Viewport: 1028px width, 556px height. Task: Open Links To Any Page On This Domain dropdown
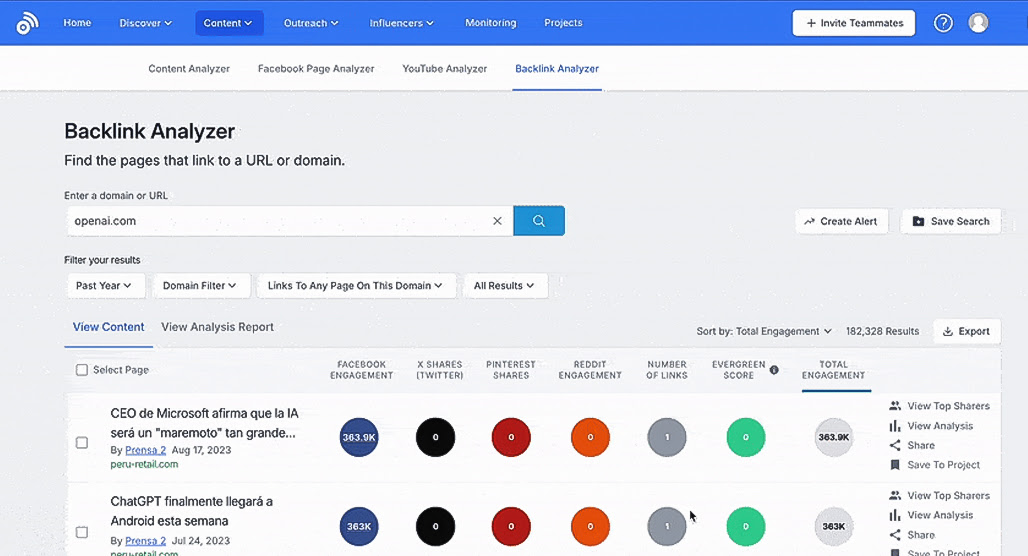[356, 286]
